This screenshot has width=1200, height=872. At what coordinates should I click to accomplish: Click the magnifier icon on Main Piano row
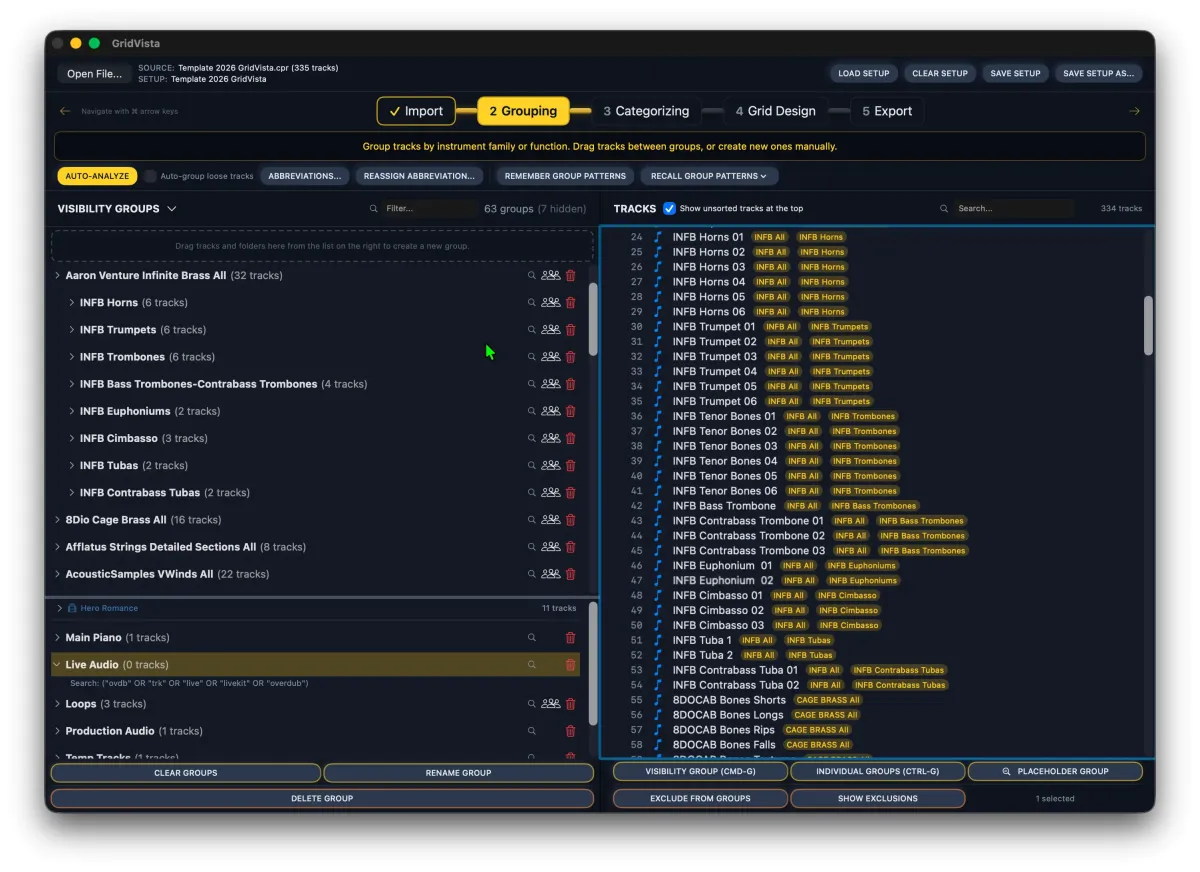pyautogui.click(x=532, y=638)
